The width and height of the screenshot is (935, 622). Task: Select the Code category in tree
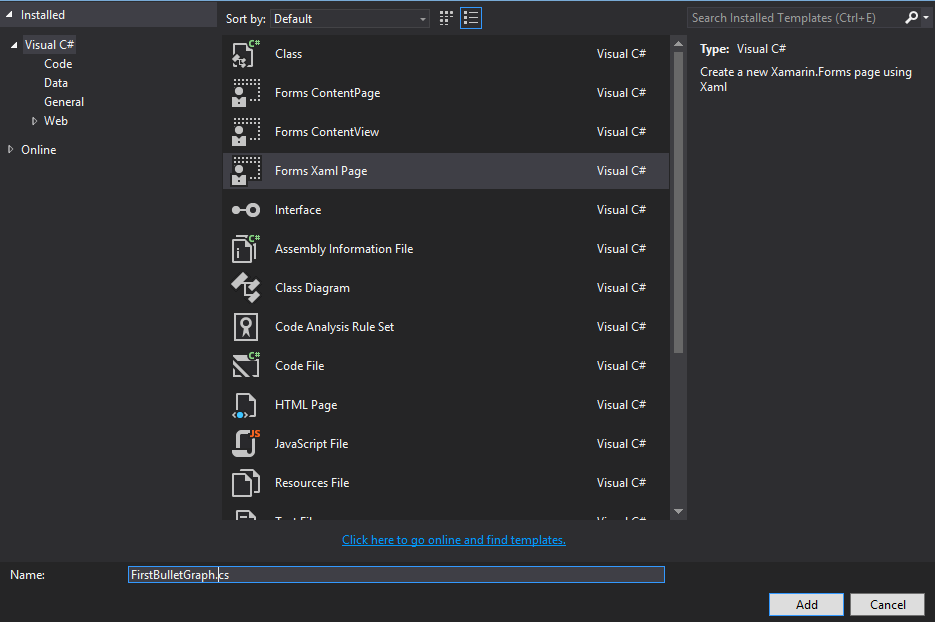point(58,64)
